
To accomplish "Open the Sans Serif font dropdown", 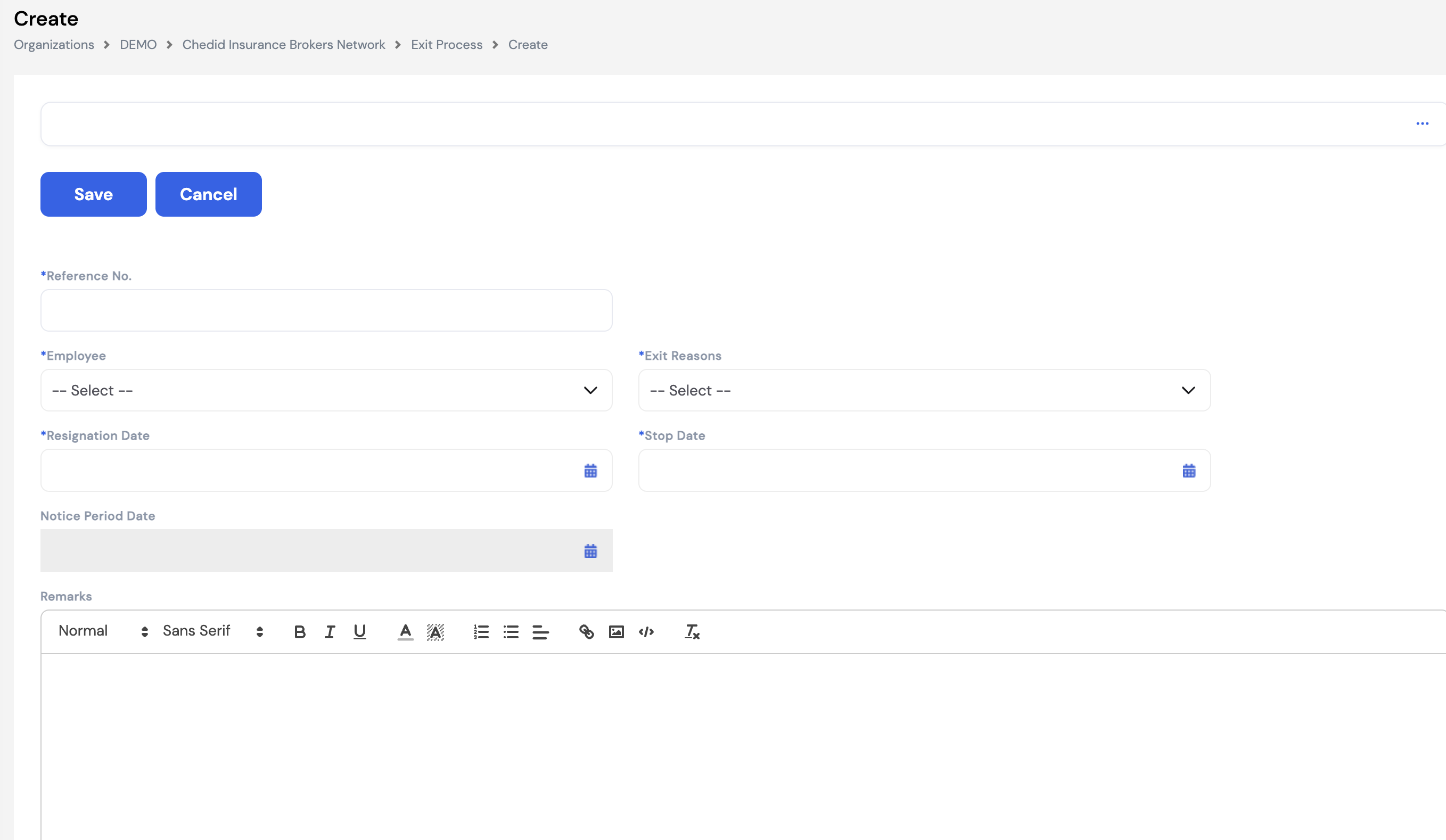I will (x=213, y=631).
